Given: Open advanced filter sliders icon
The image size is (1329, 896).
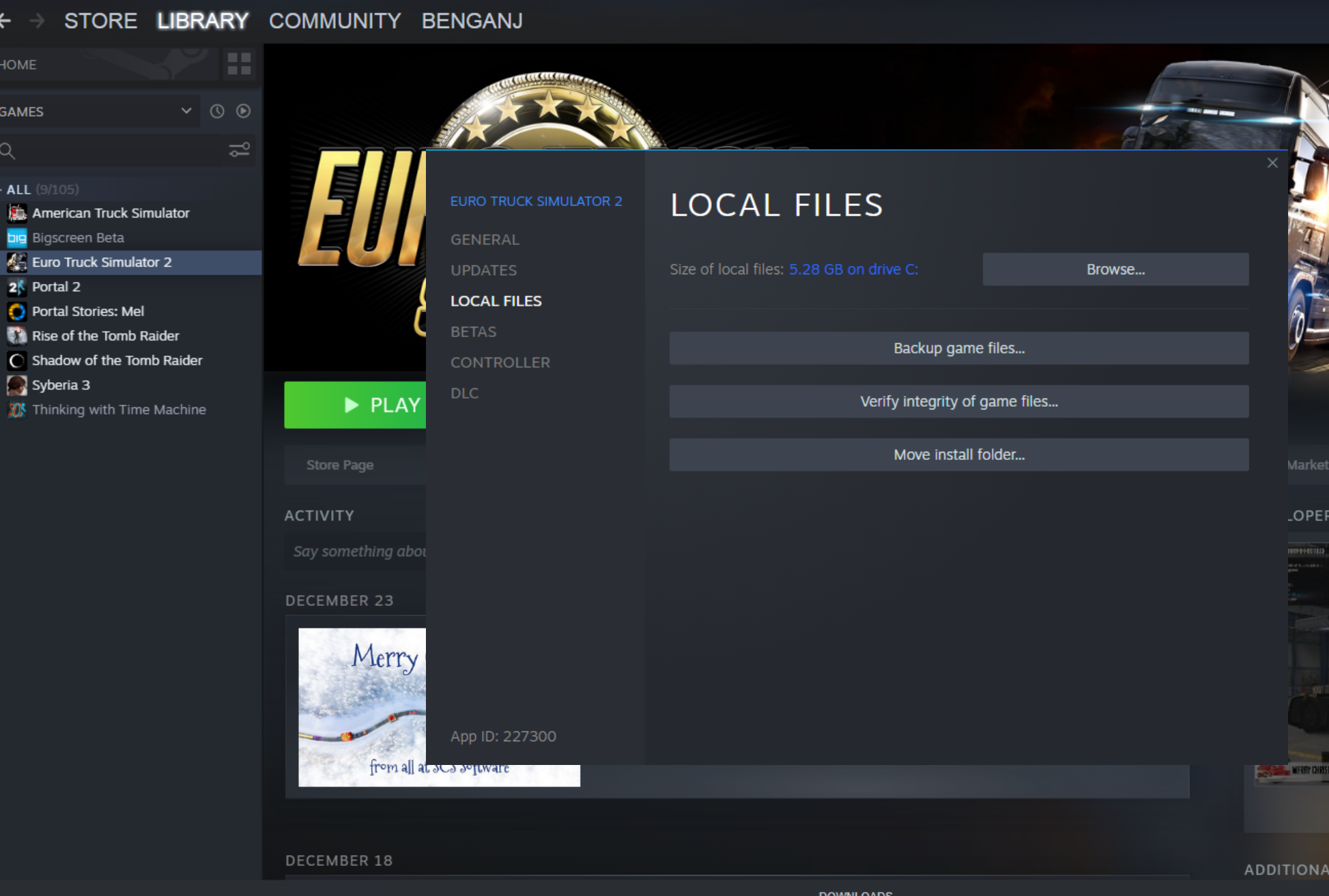Looking at the screenshot, I should coord(239,150).
